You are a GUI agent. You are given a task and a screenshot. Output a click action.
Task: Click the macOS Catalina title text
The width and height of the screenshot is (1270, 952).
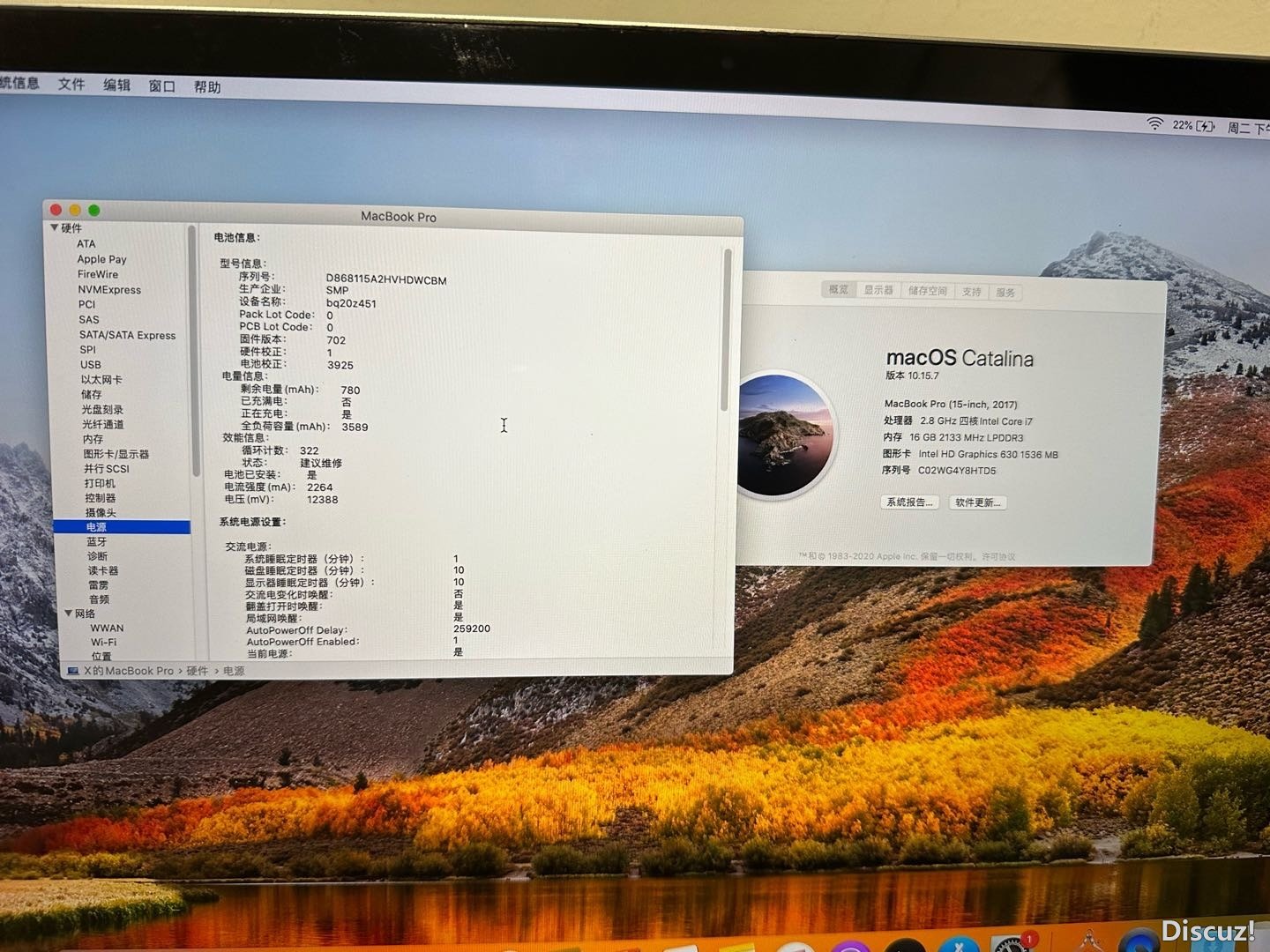[960, 358]
